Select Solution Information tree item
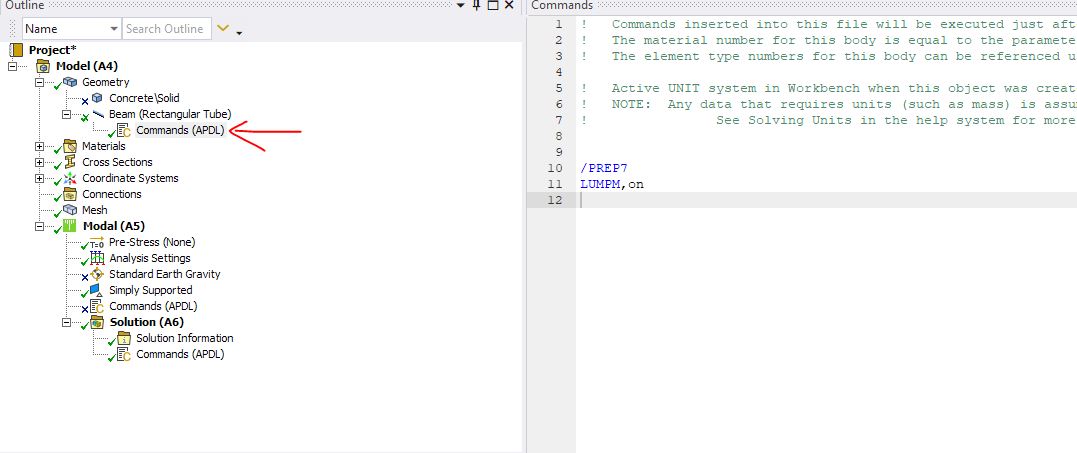 click(x=185, y=338)
